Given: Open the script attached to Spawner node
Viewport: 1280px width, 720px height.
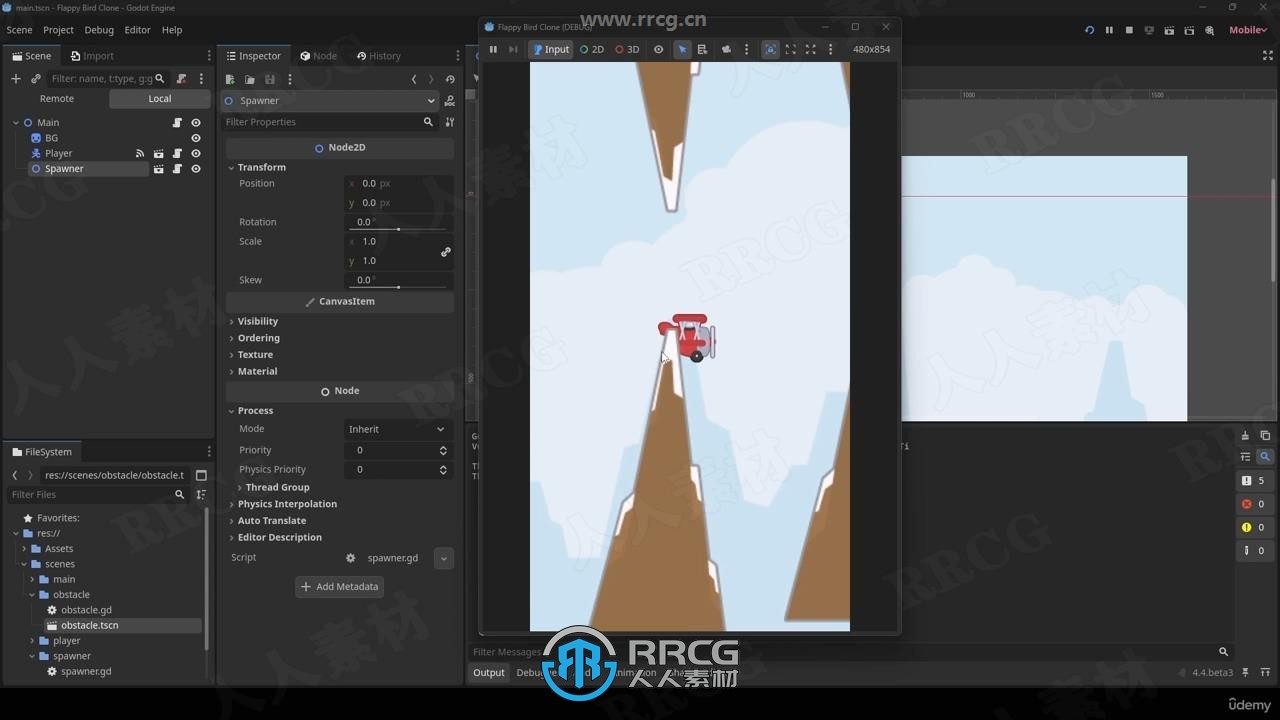Looking at the screenshot, I should click(x=177, y=169).
